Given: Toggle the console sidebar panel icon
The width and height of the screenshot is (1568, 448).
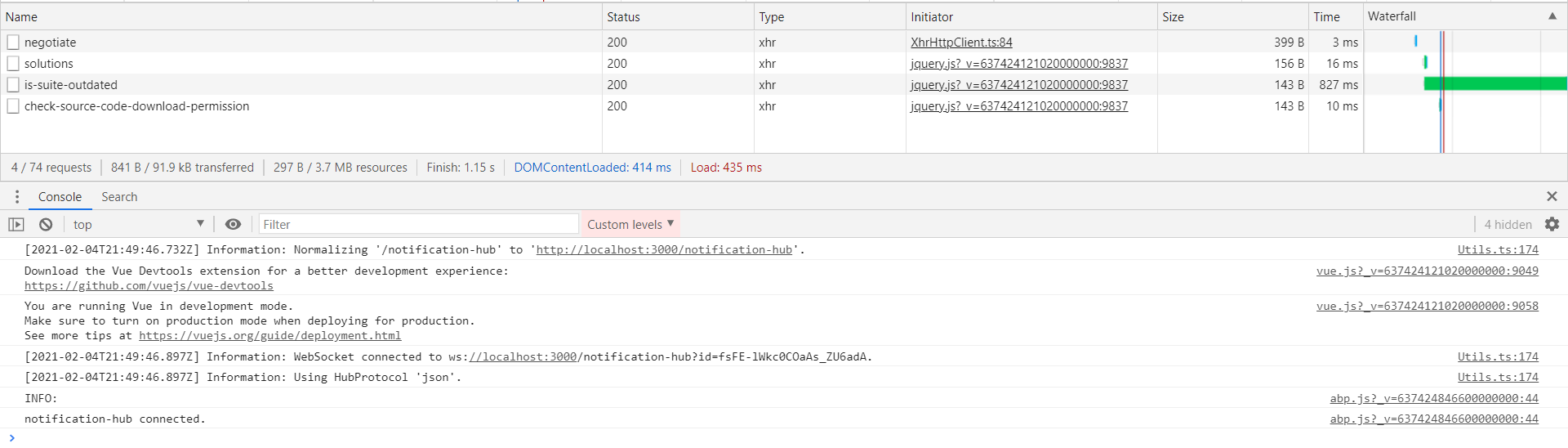Looking at the screenshot, I should point(16,224).
